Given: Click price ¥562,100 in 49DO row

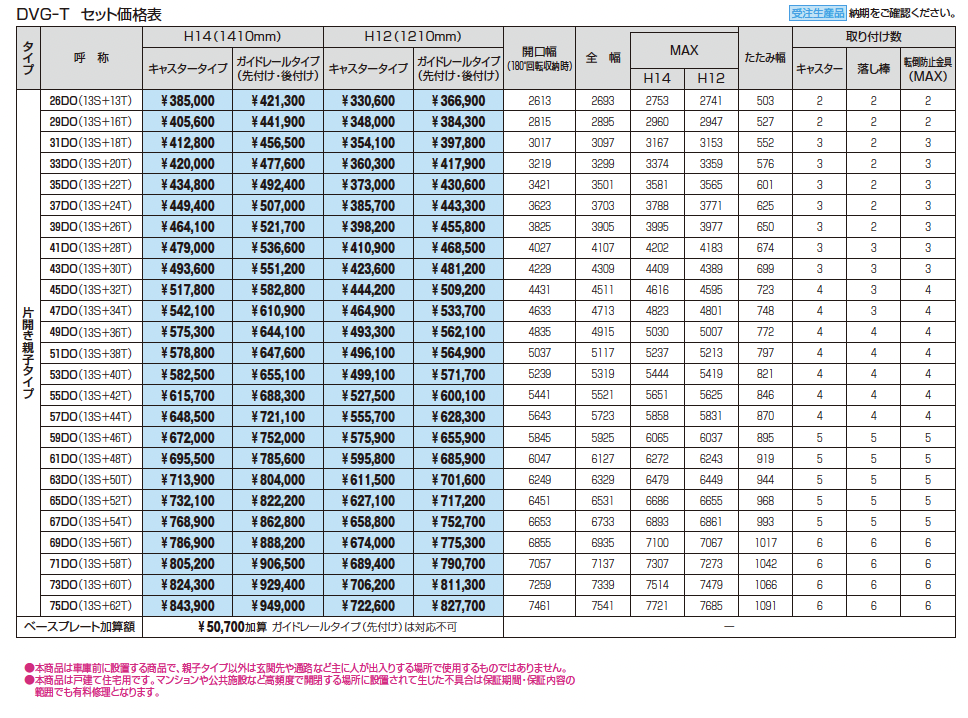Looking at the screenshot, I should 458,332.
